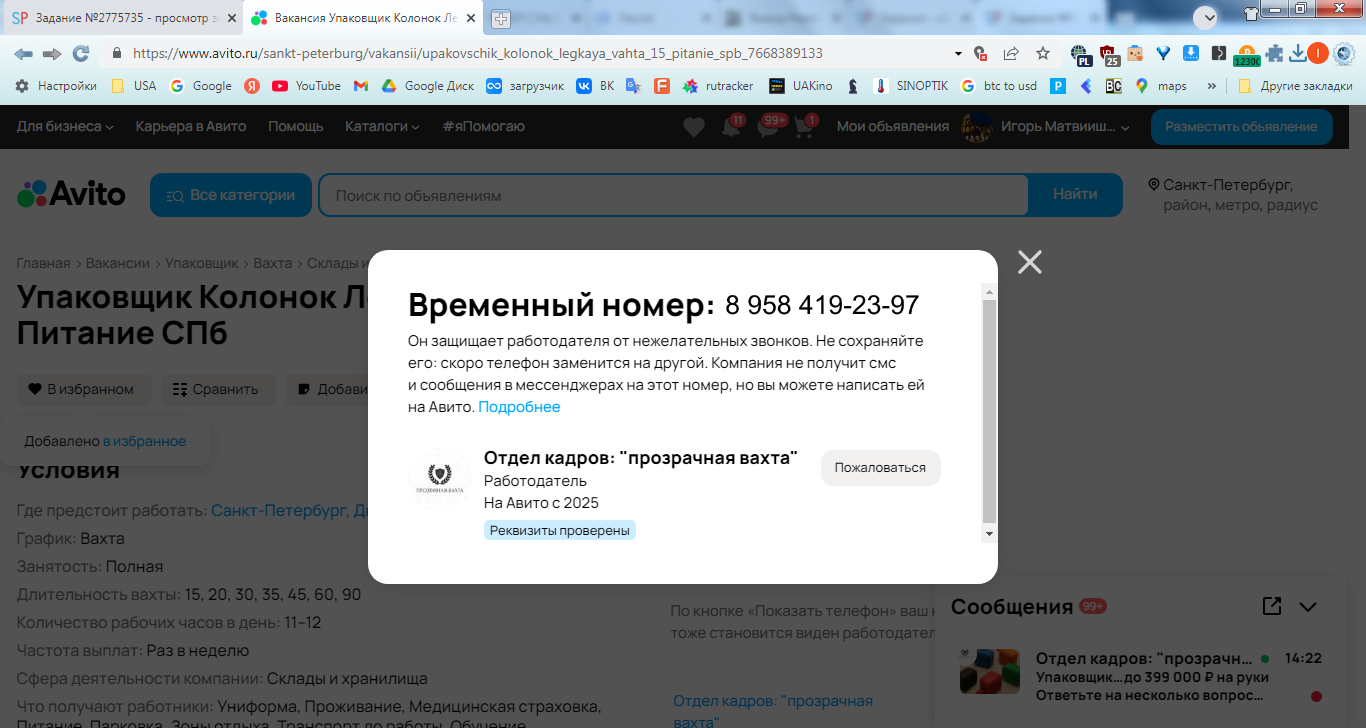This screenshot has height=728, width=1366.
Task: Open the в избранное link in toast
Action: click(x=144, y=441)
